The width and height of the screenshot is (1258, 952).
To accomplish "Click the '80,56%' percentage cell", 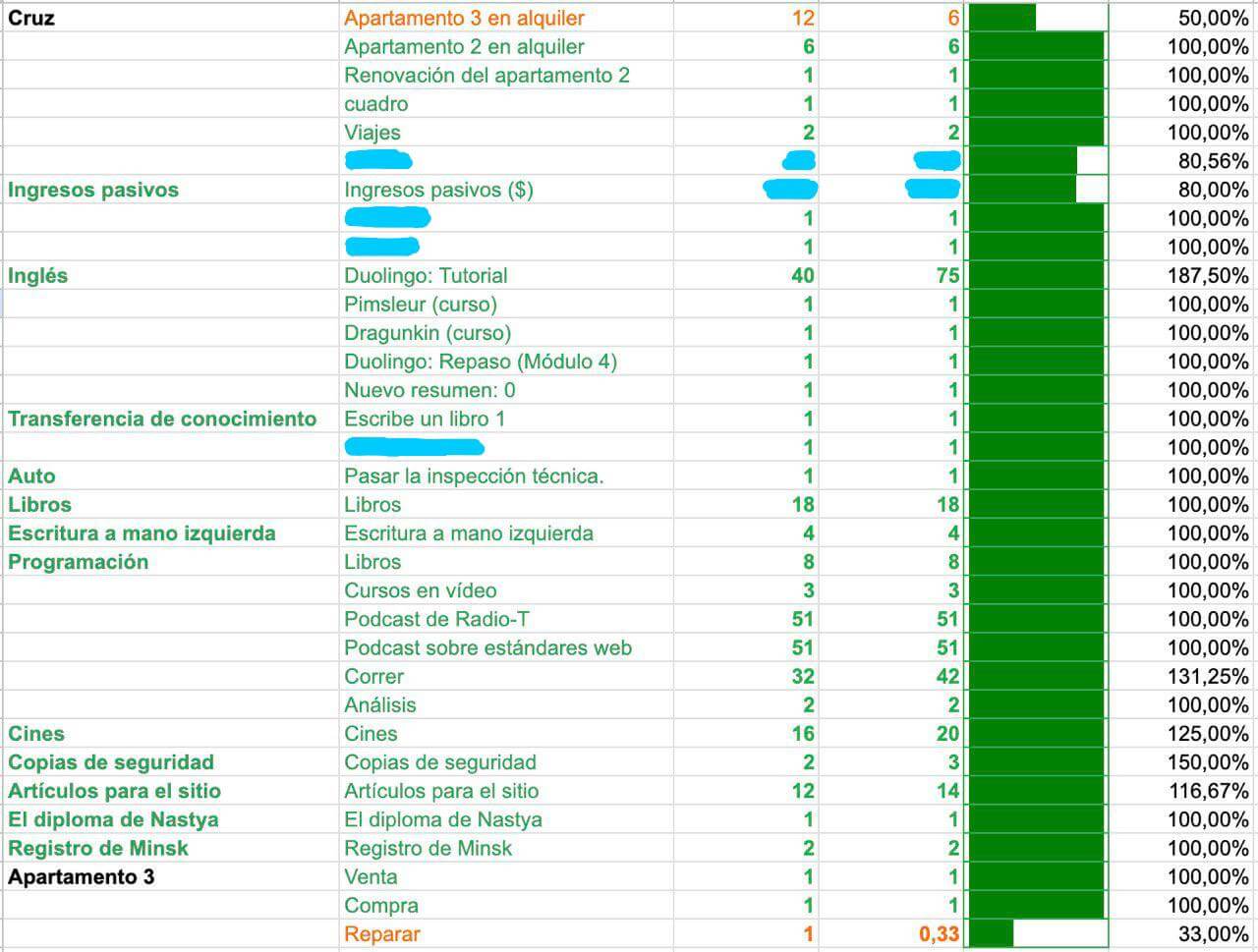I will [1182, 161].
